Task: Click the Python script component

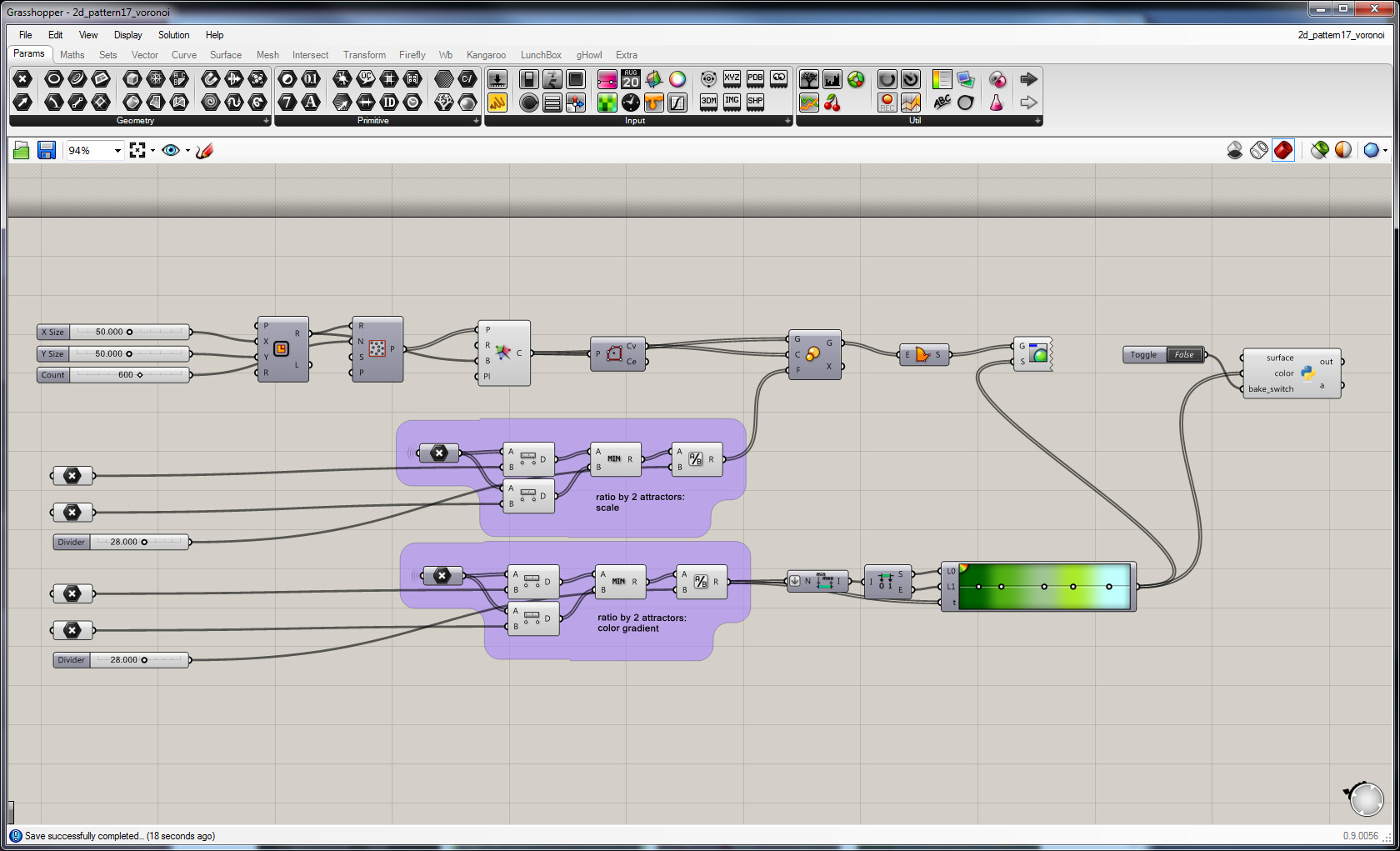Action: 1307,373
